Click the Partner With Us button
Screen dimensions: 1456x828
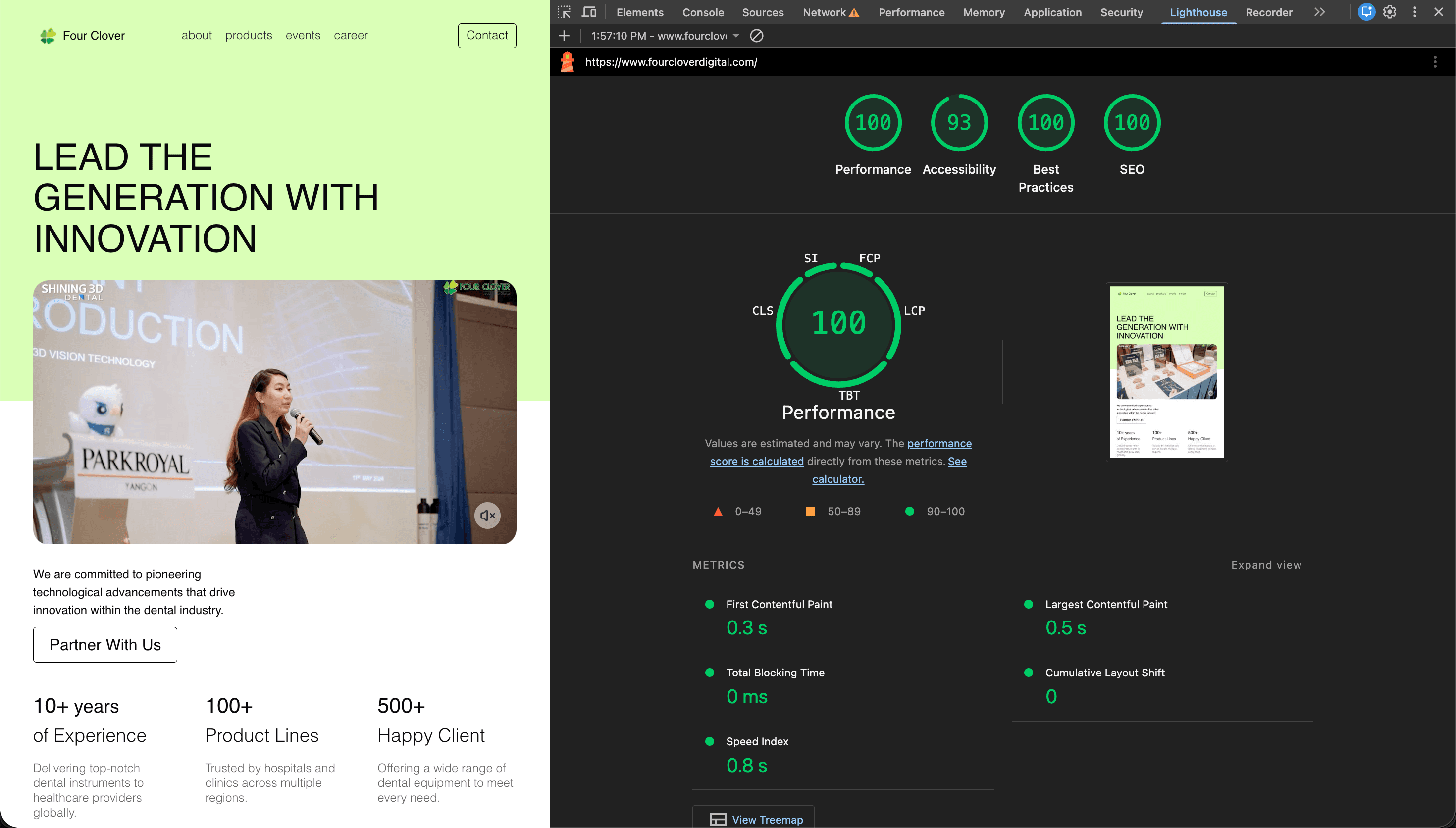[x=104, y=644]
